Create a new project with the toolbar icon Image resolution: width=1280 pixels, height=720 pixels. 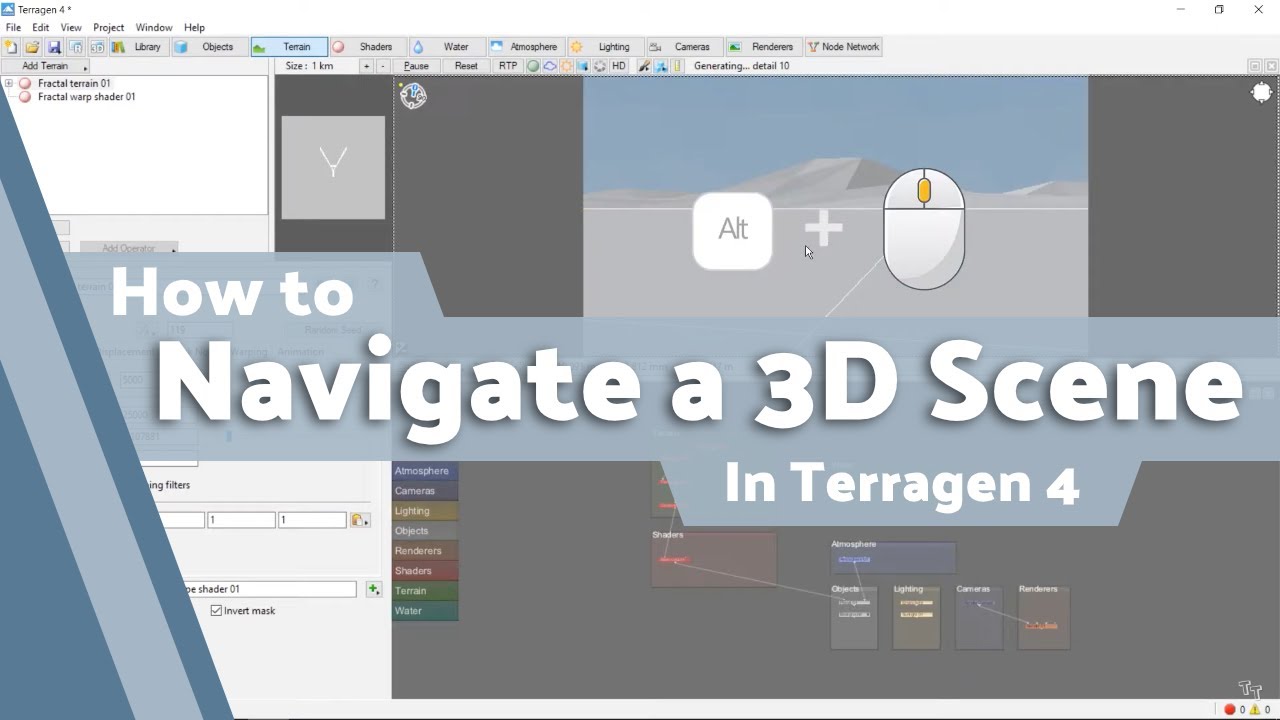pos(11,47)
